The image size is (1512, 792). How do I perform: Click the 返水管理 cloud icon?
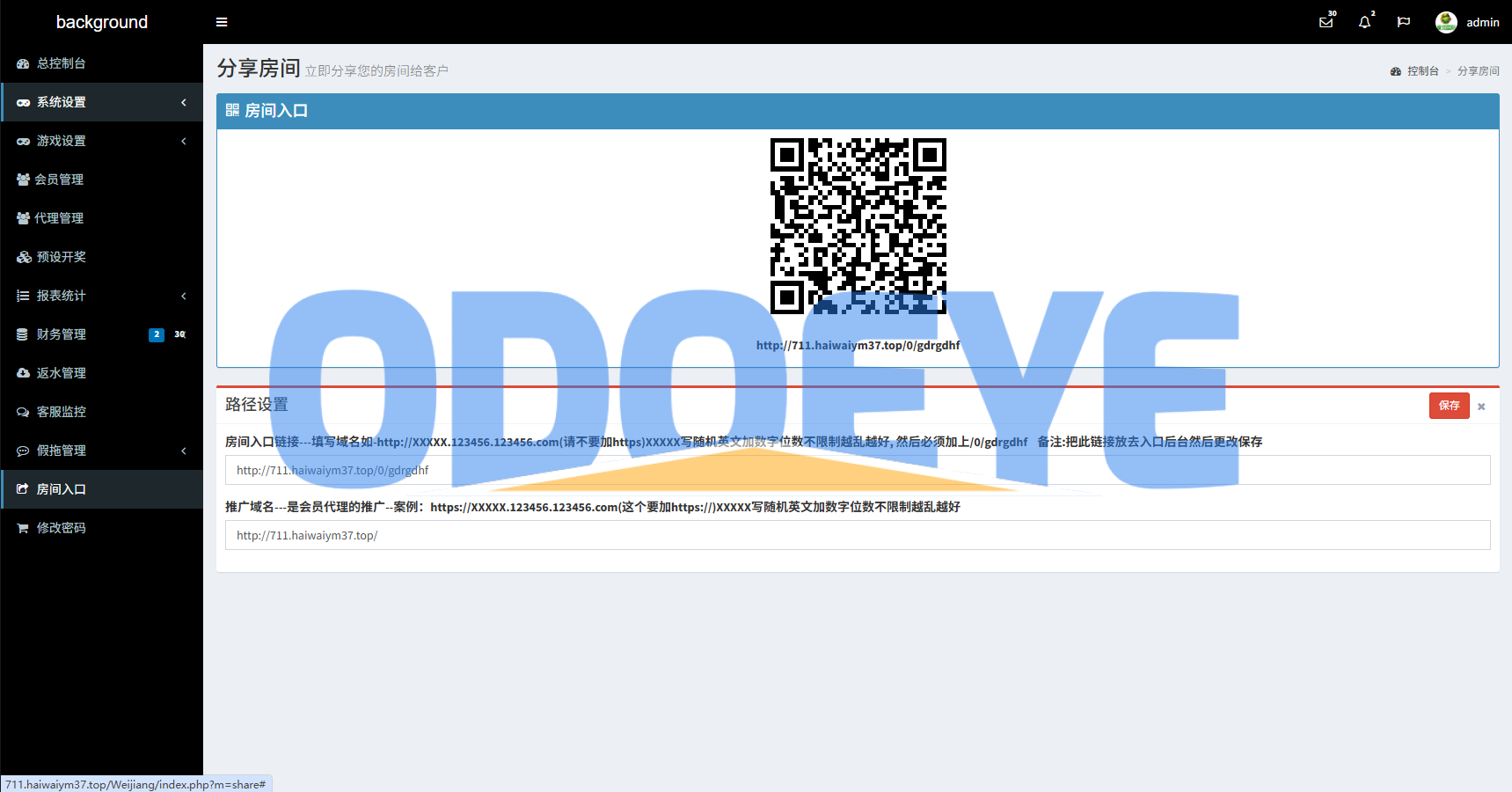click(x=24, y=373)
